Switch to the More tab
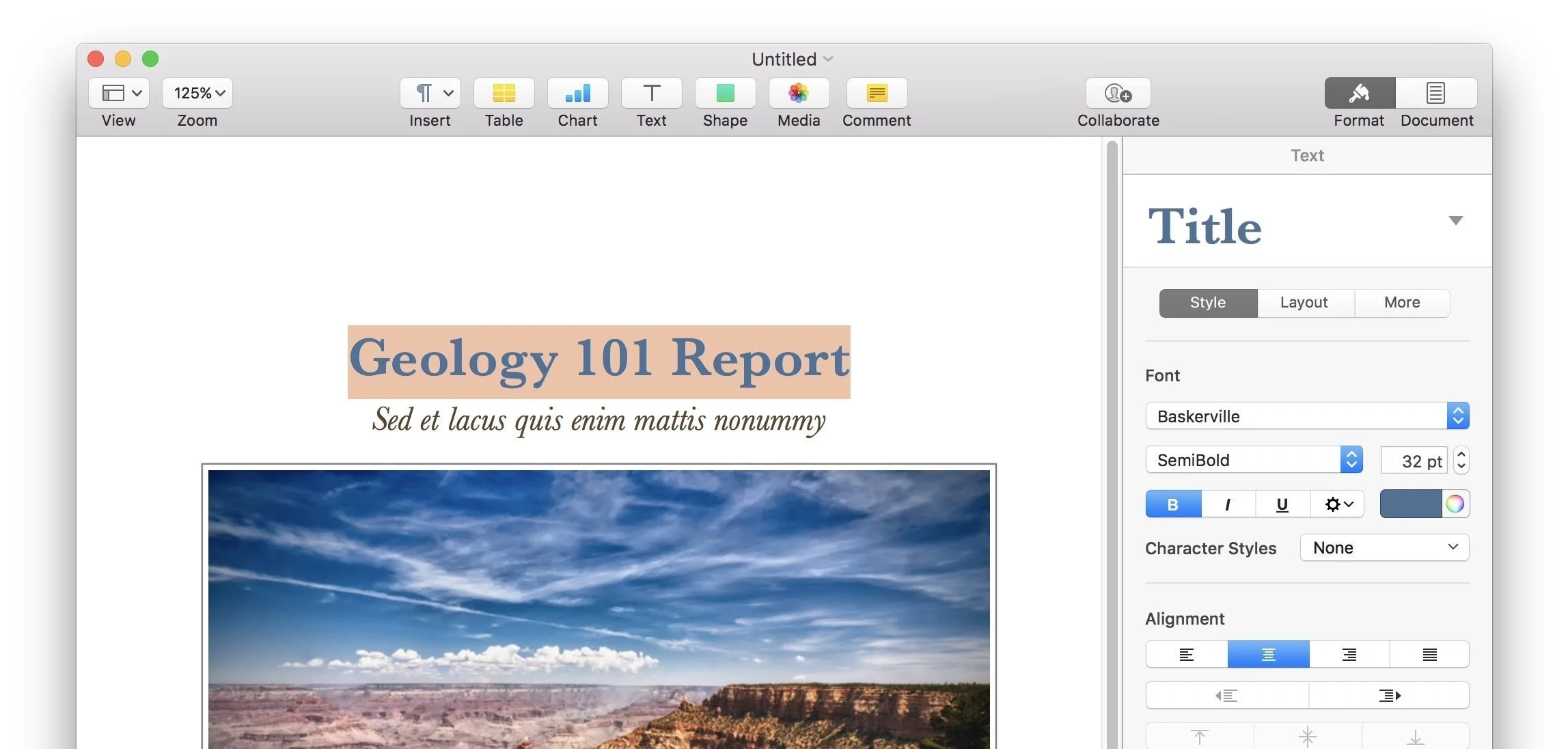1568x749 pixels. (x=1402, y=303)
